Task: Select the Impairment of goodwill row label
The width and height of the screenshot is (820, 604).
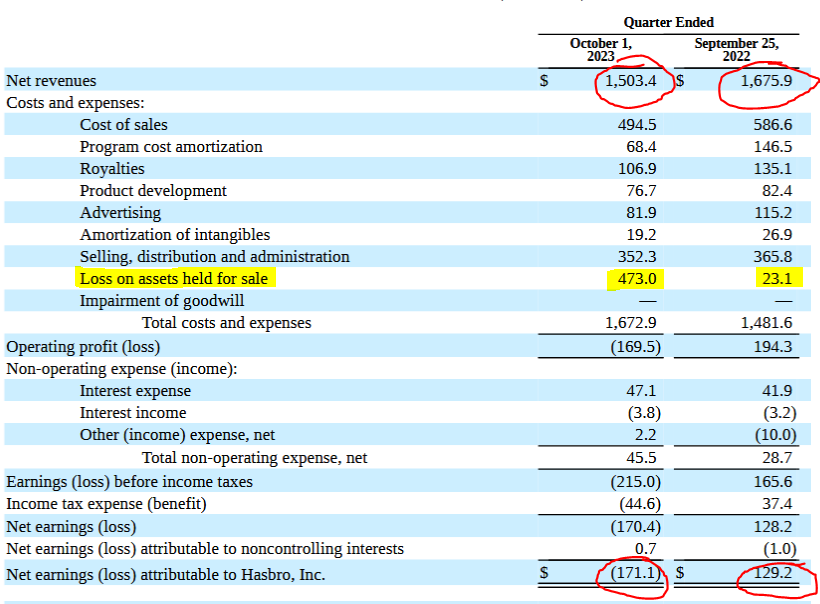Action: (162, 301)
